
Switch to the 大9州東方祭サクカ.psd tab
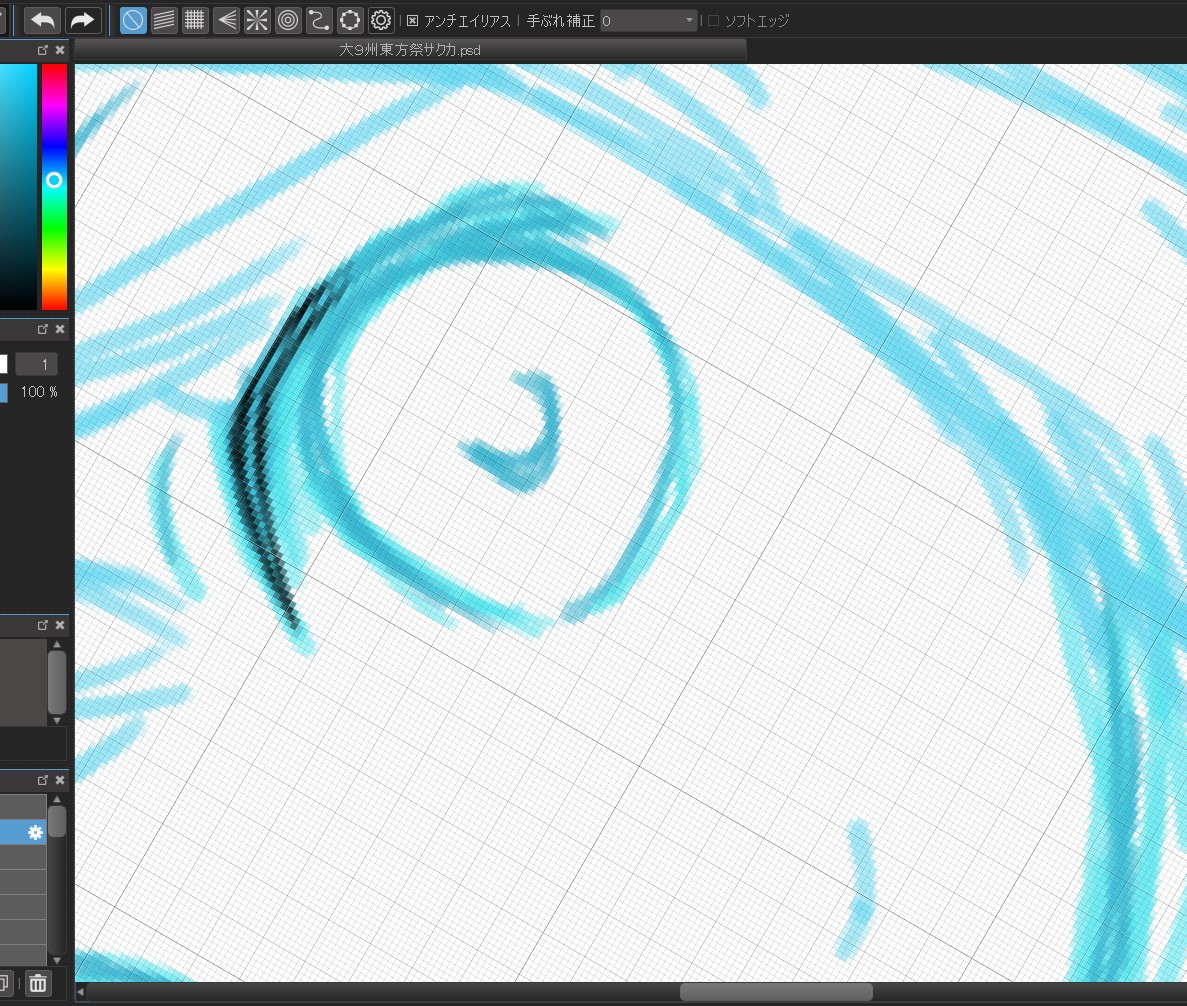click(410, 50)
